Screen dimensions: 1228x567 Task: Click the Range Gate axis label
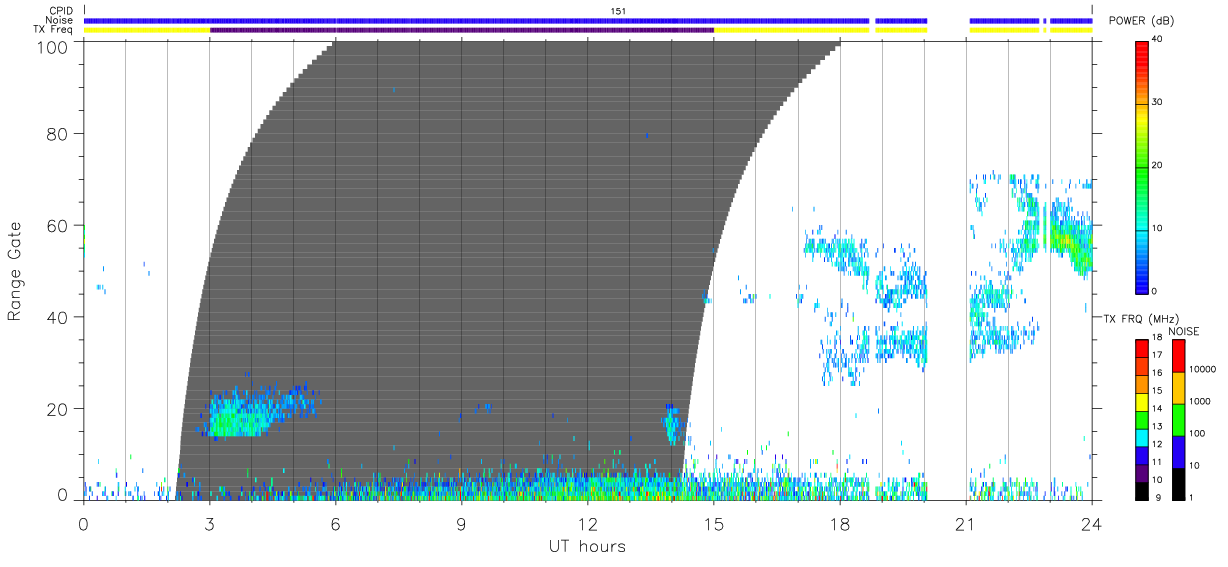click(15, 272)
